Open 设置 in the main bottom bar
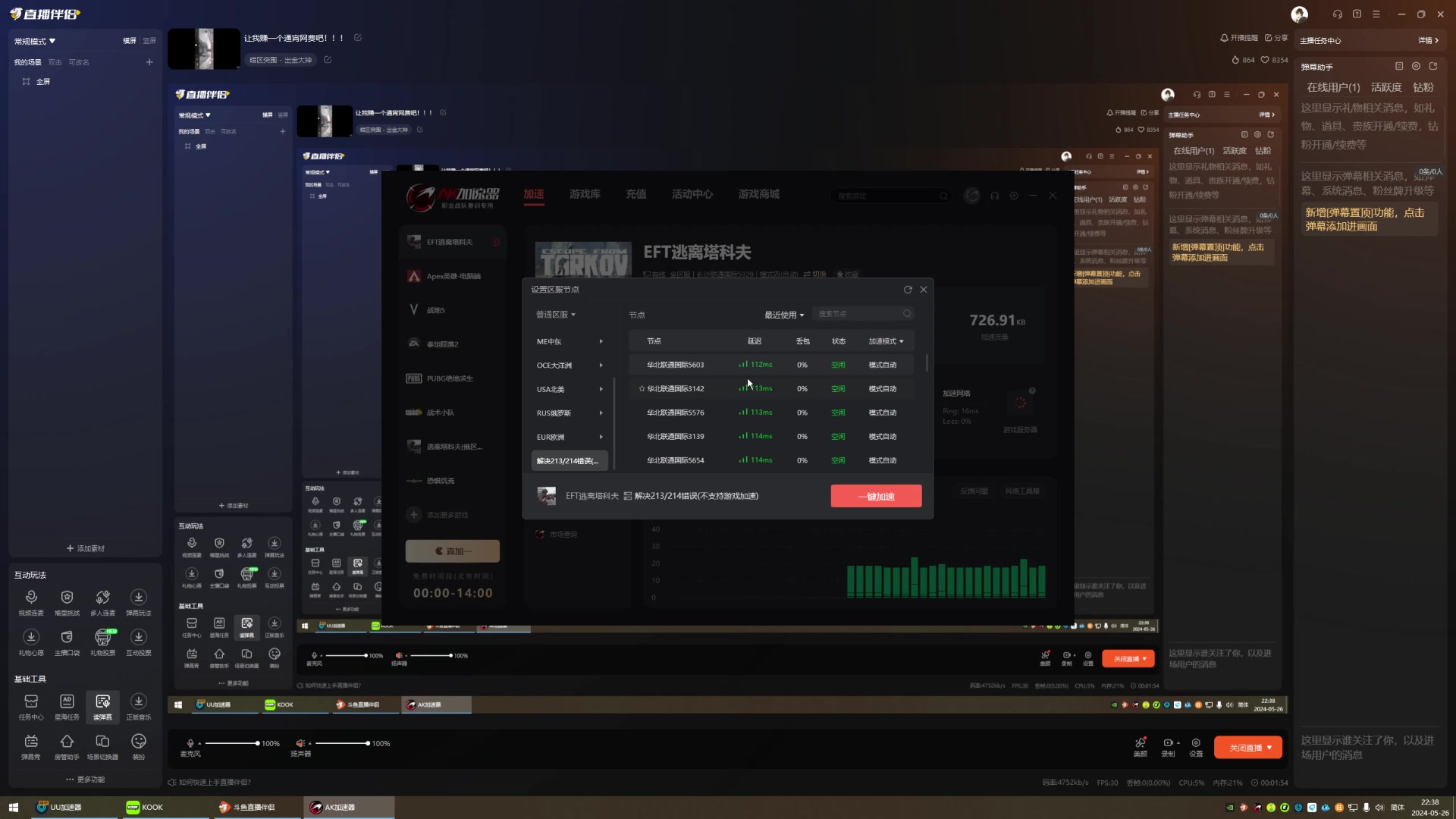 (x=1196, y=747)
